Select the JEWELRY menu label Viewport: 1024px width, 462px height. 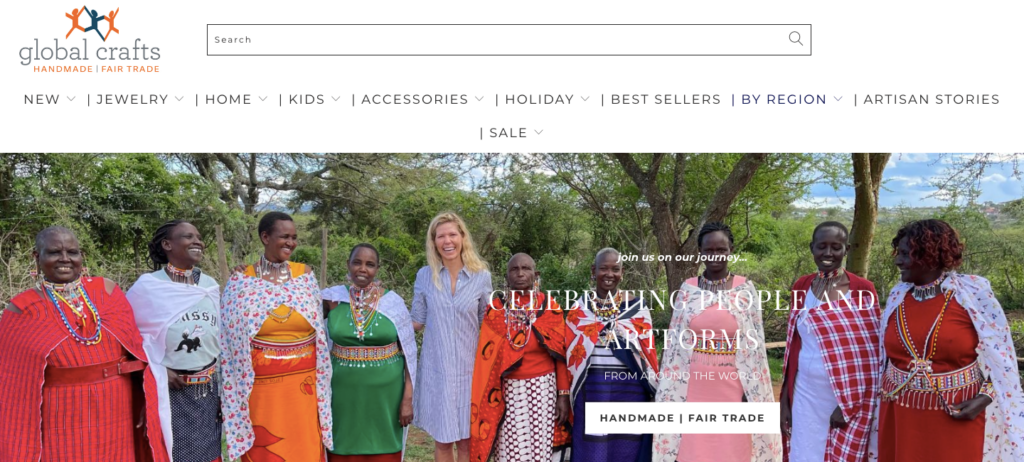pyautogui.click(x=133, y=99)
